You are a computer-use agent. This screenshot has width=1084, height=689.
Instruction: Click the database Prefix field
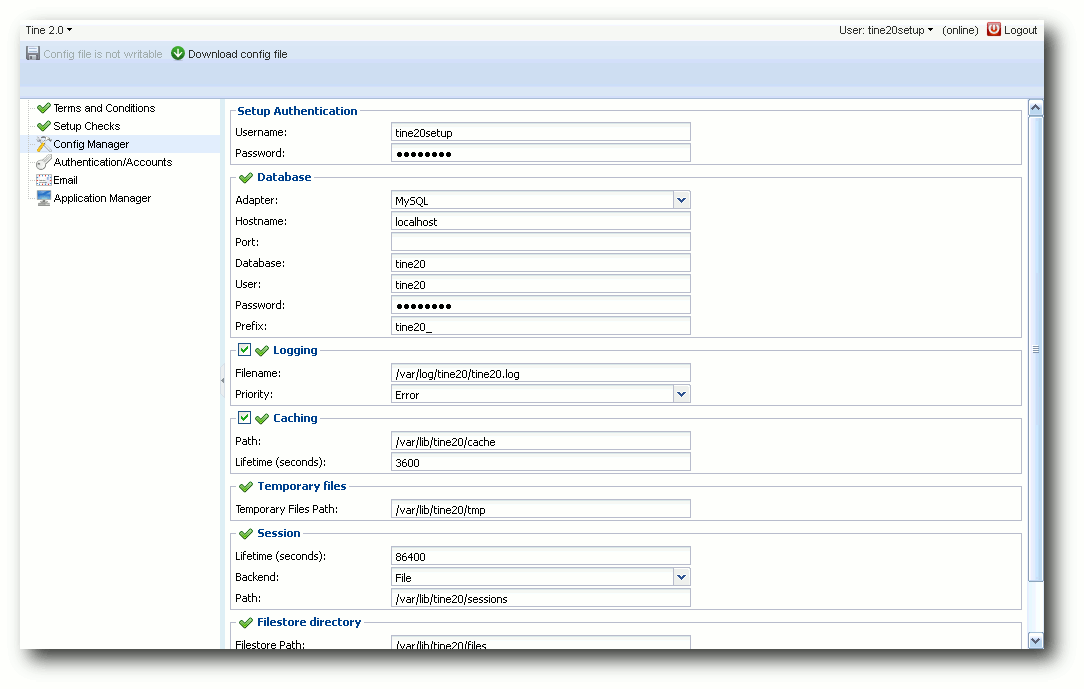tap(541, 326)
